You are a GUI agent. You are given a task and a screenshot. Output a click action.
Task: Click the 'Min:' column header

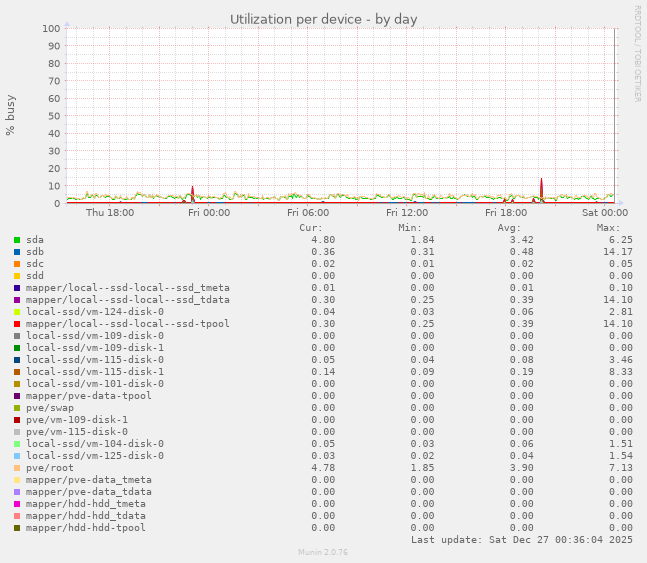410,228
